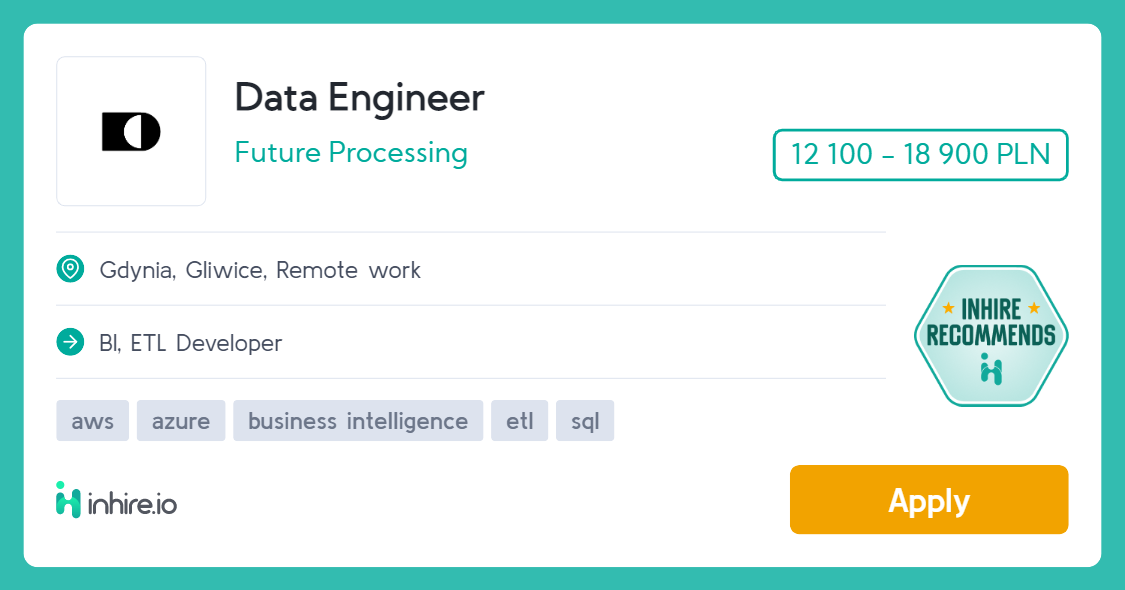Image resolution: width=1125 pixels, height=590 pixels.
Task: Click the left star on the Recommends badge
Action: (948, 308)
